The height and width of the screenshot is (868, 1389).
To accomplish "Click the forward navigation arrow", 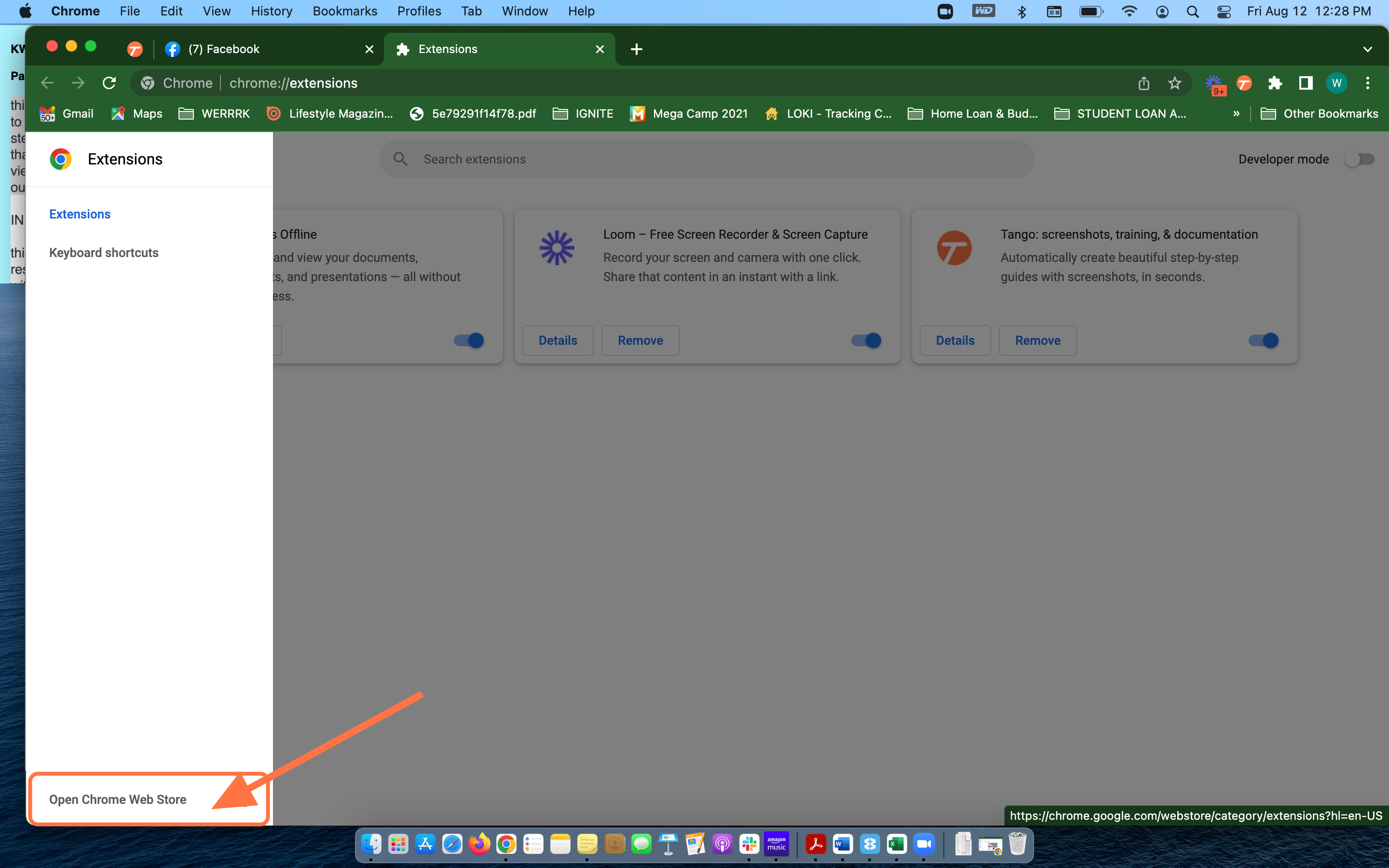I will (78, 83).
